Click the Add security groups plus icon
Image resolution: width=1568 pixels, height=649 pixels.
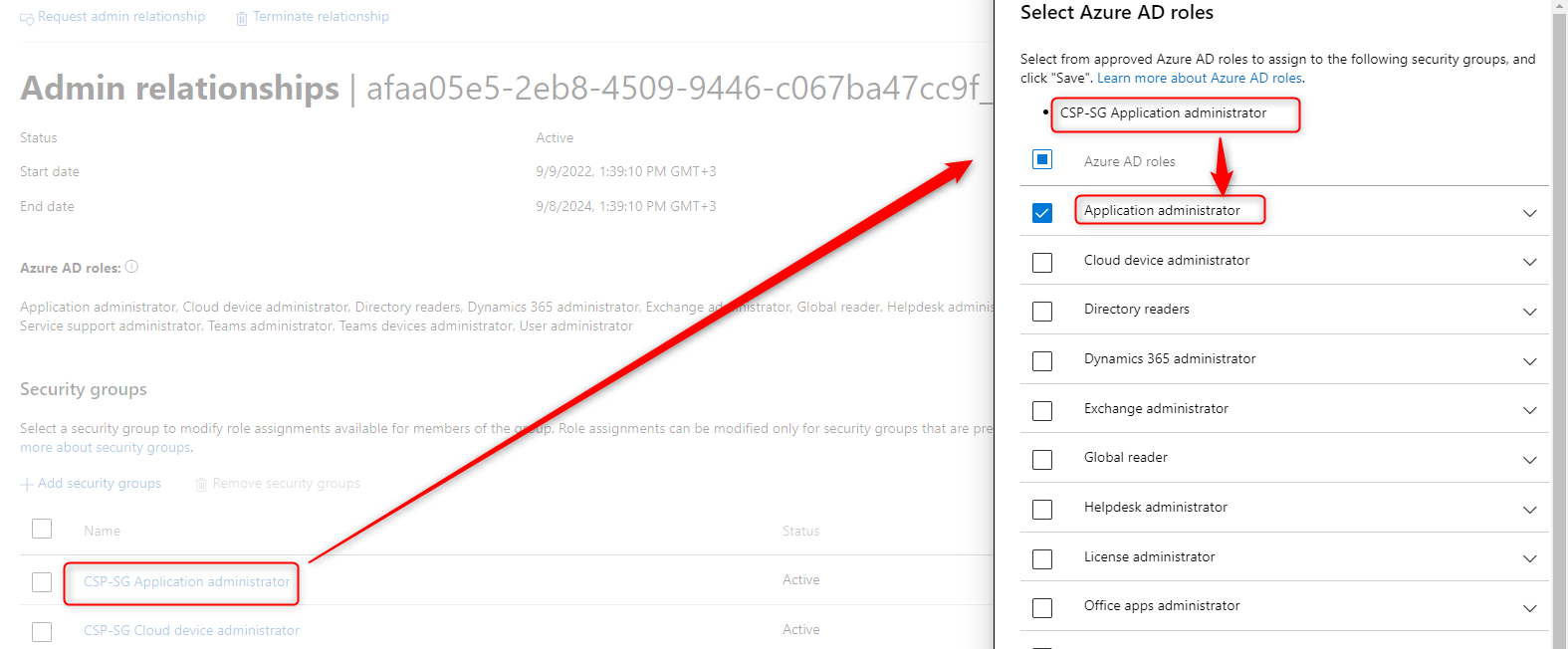pos(27,485)
